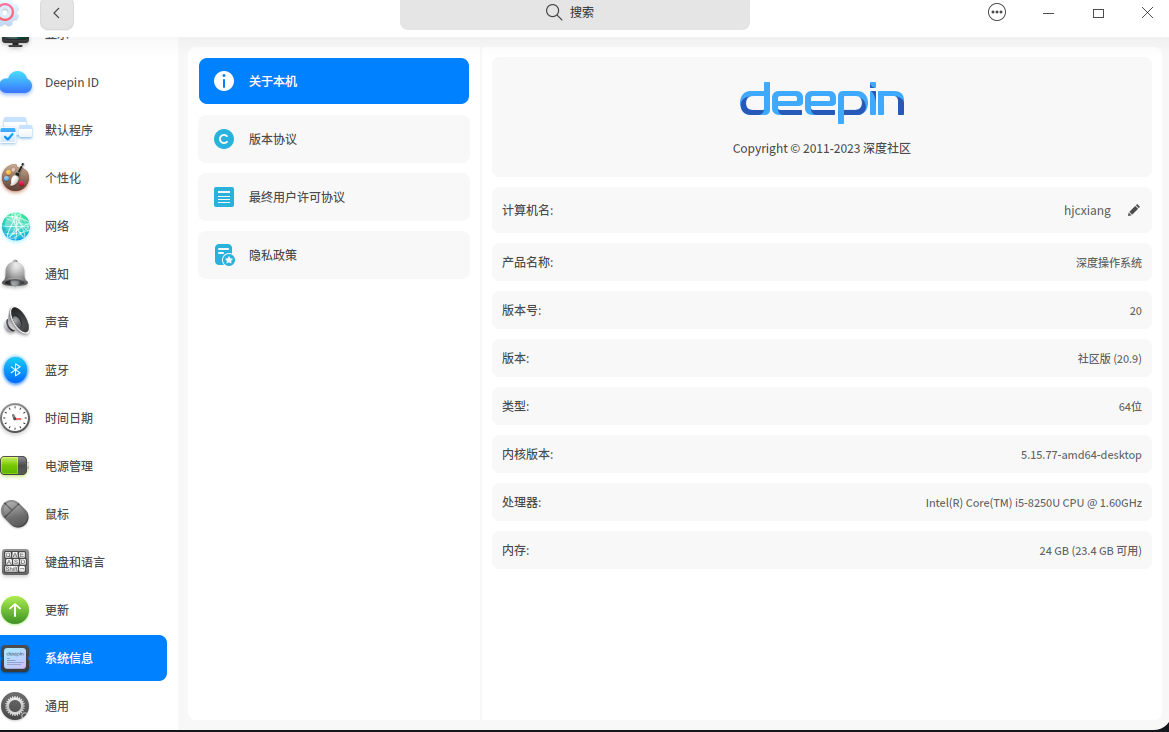The height and width of the screenshot is (732, 1169).
Task: Open Power Management (电源管理) battery icon
Action: tap(15, 466)
